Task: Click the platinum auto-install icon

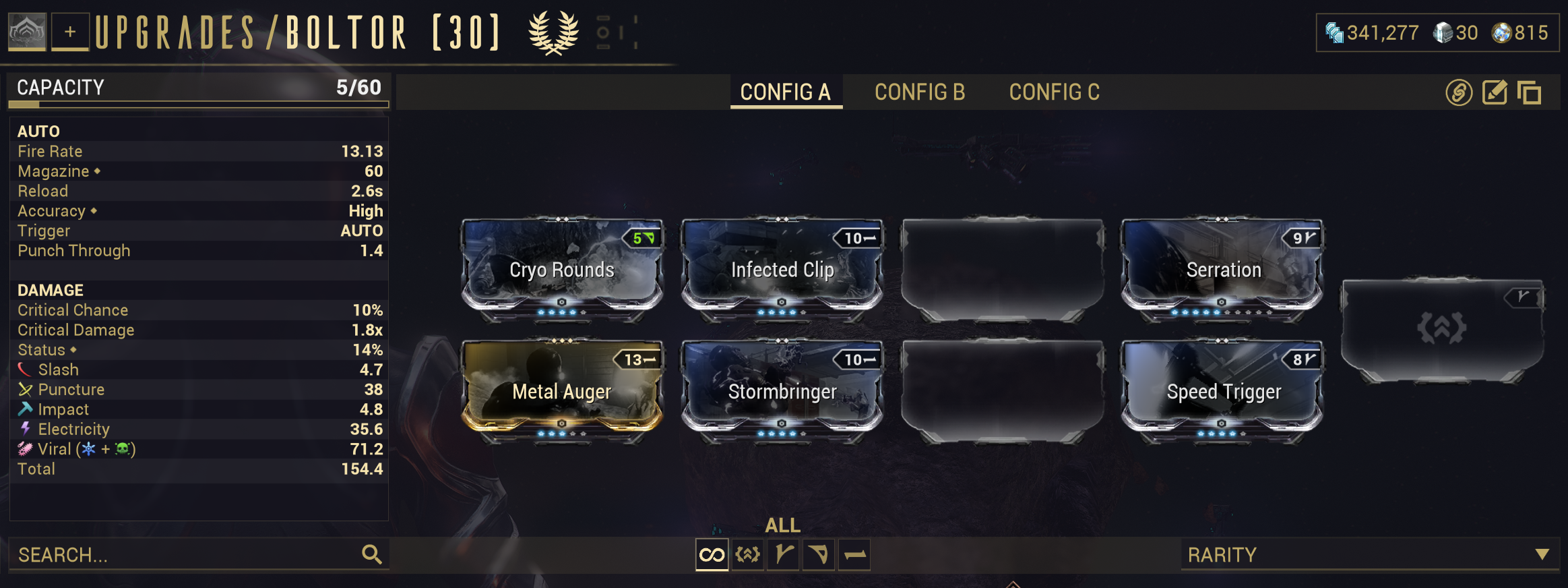Action: 1459,92
